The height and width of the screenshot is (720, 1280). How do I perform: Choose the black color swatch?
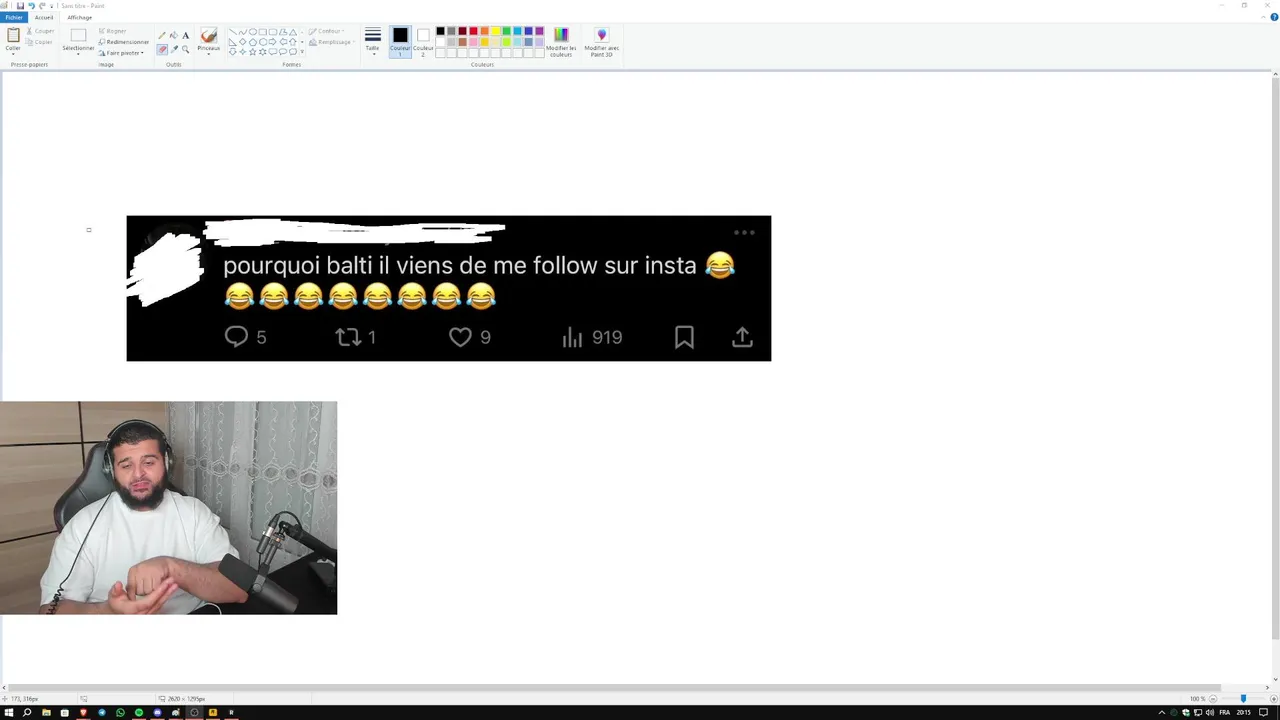[x=440, y=31]
